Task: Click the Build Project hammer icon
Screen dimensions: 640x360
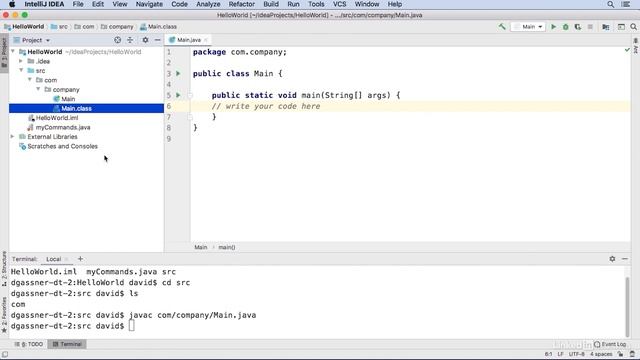Action: click(502, 27)
